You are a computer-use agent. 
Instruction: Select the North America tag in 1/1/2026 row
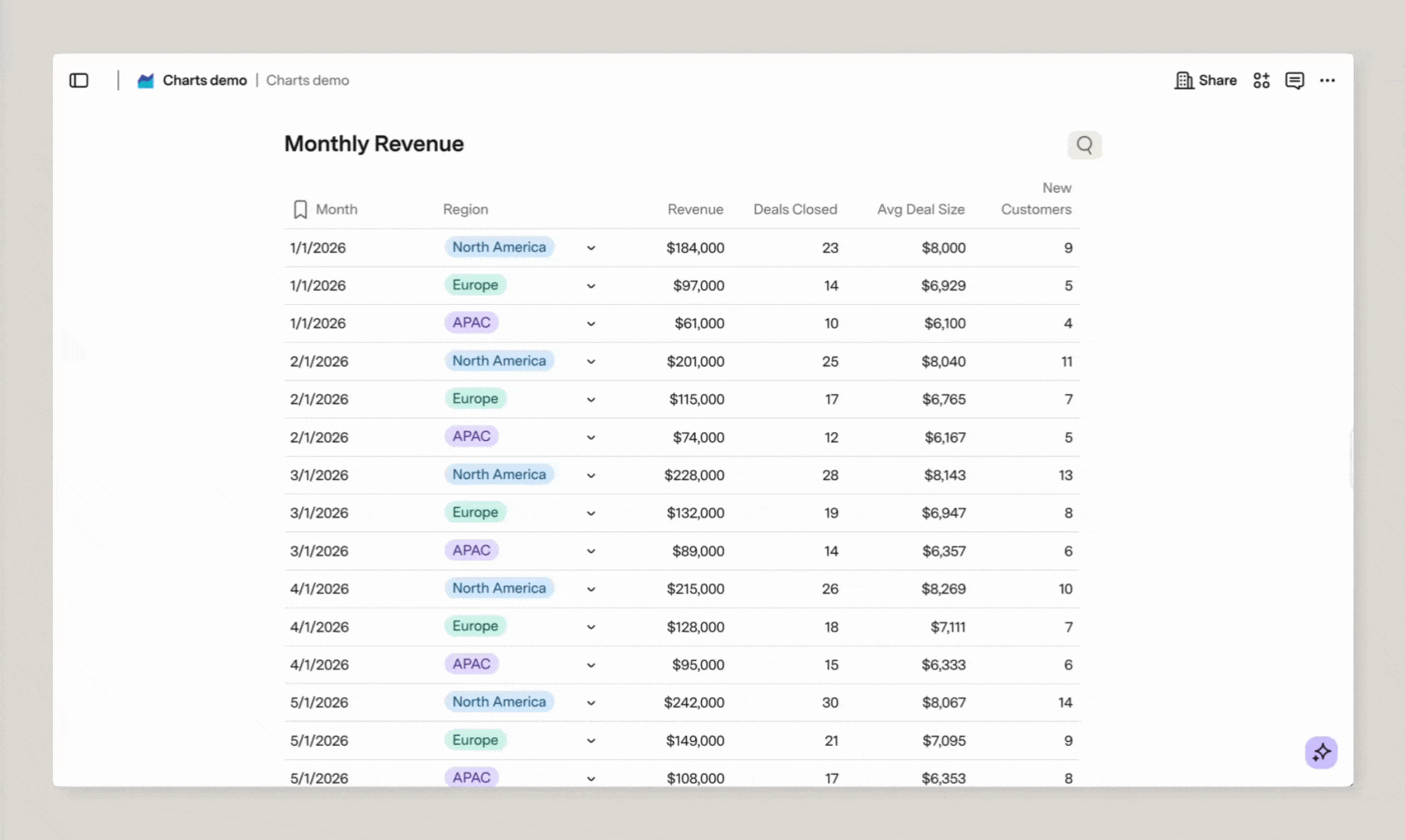coord(499,247)
